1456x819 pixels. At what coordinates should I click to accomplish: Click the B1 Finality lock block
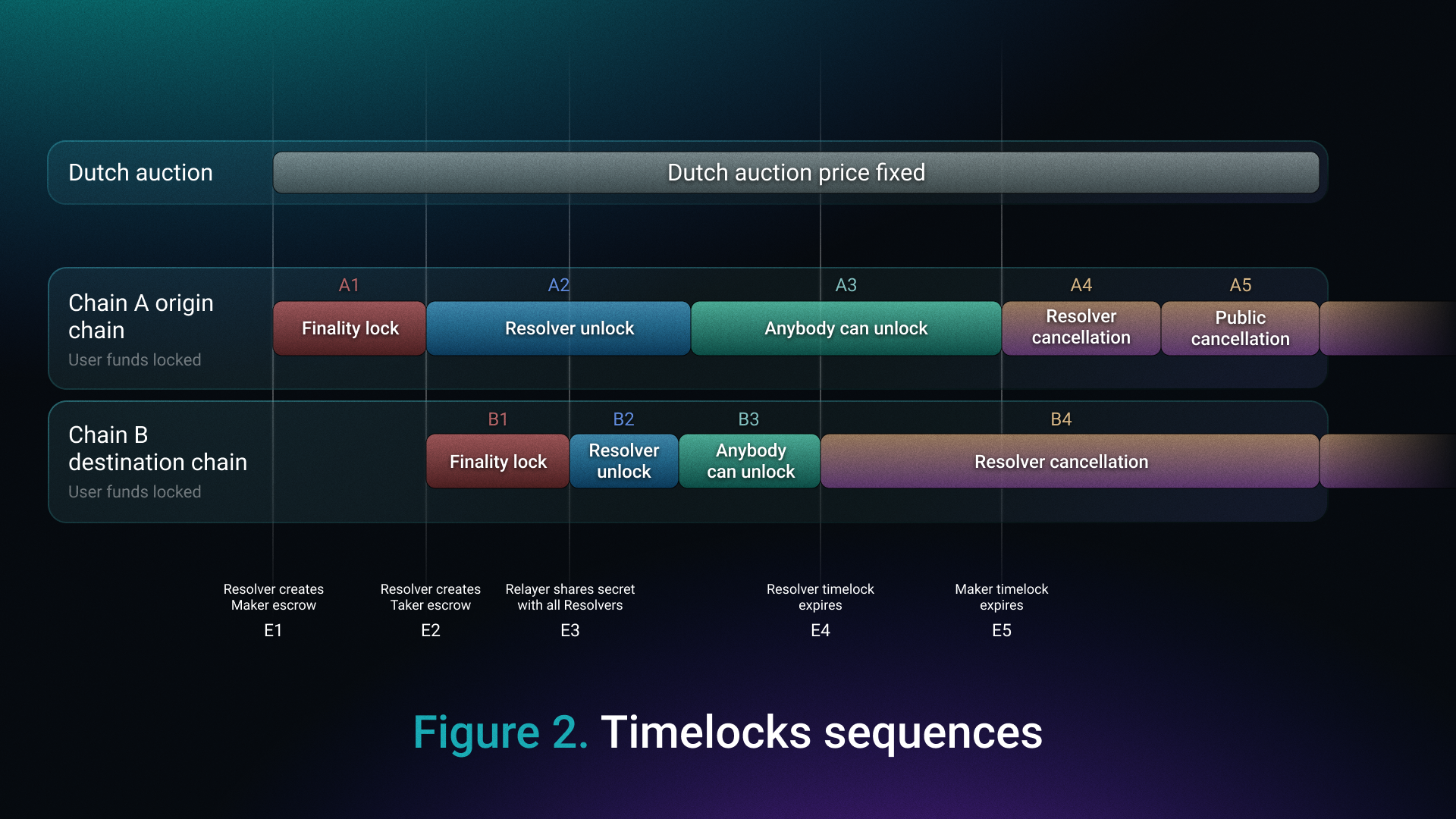498,461
